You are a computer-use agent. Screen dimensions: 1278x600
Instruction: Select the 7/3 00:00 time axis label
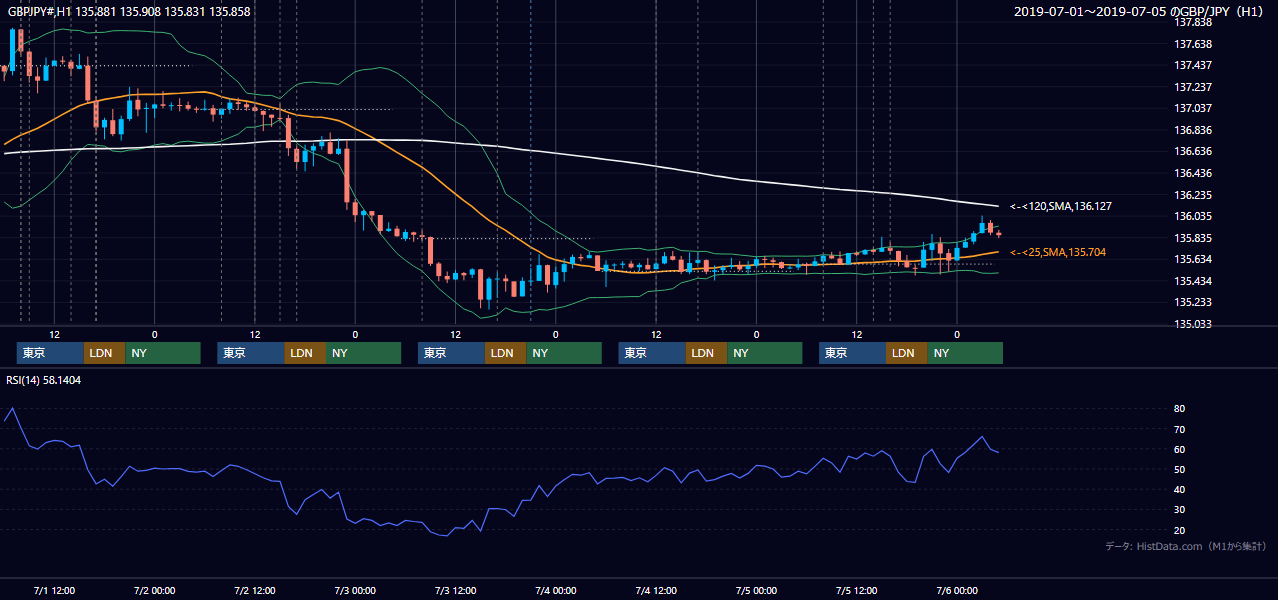[x=355, y=590]
